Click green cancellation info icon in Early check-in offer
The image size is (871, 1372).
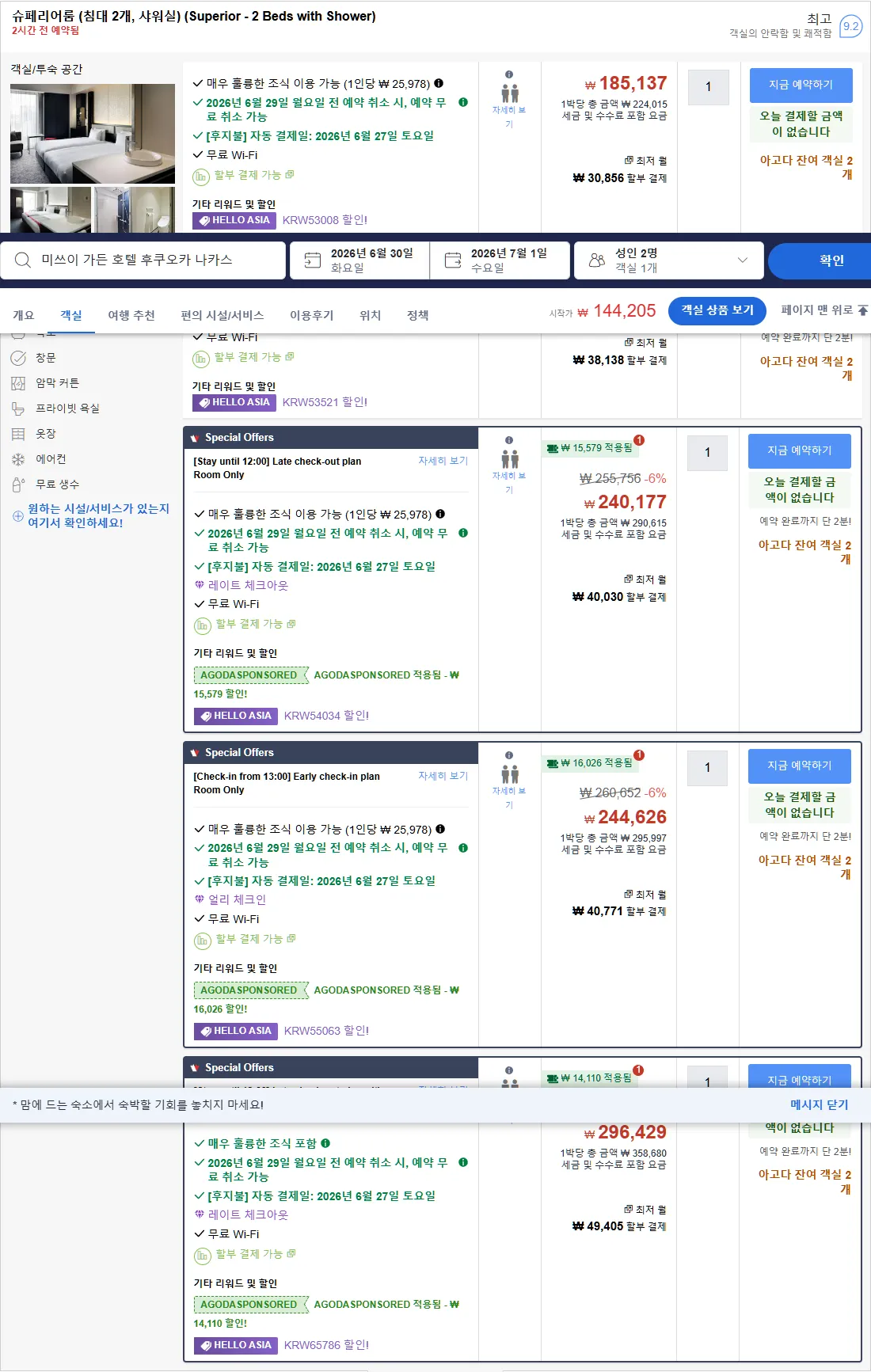[x=463, y=848]
